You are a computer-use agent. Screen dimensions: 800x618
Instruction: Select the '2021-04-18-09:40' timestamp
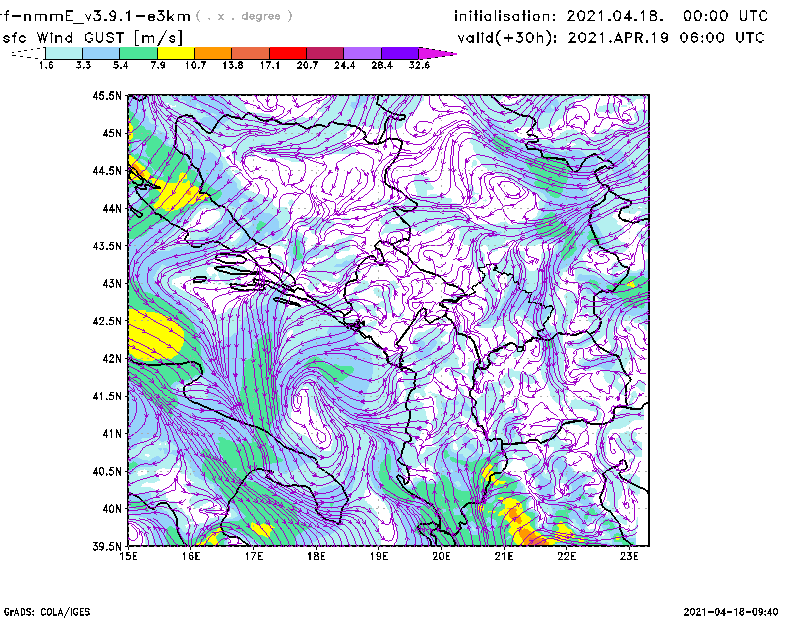(731, 612)
